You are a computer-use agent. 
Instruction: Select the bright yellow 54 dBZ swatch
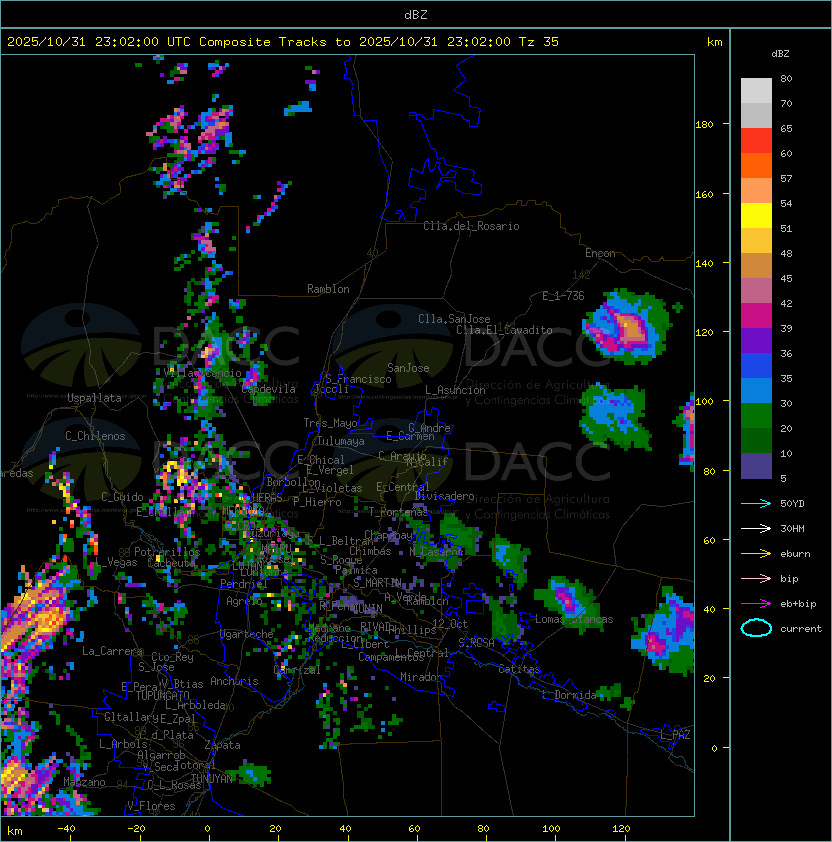coord(756,215)
